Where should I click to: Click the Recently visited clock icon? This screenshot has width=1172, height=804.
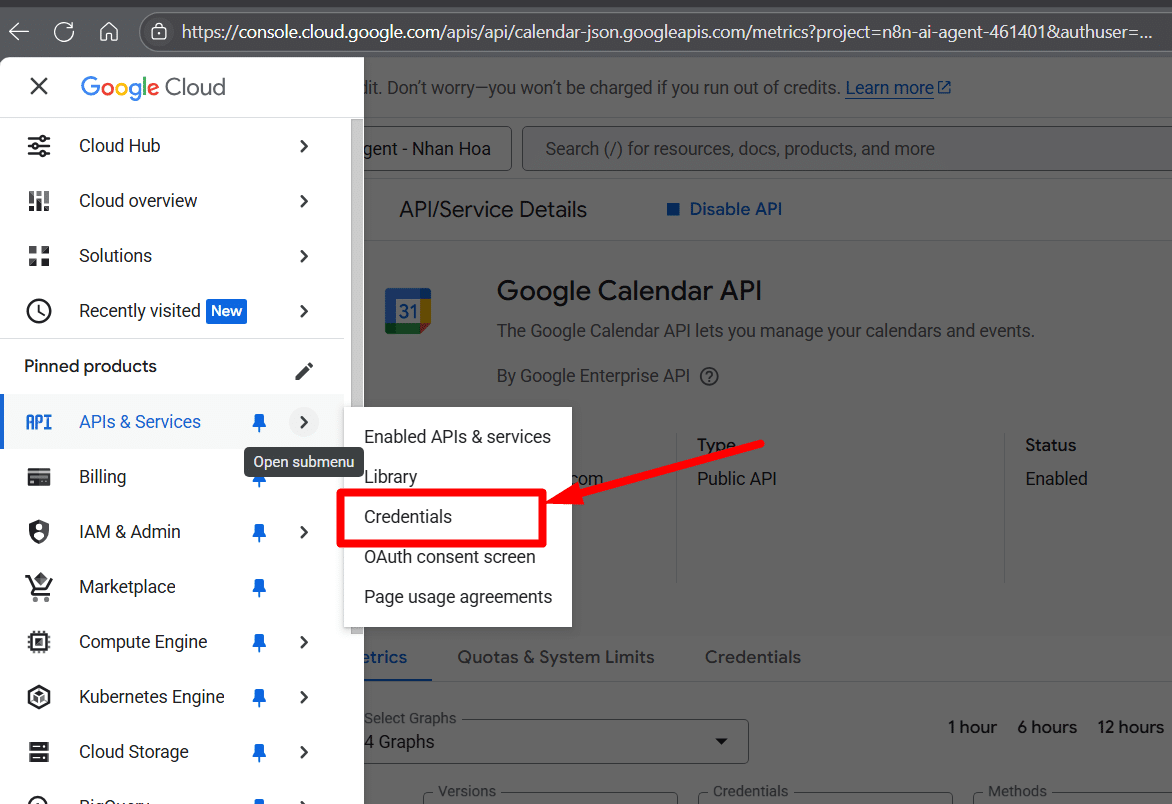point(39,311)
